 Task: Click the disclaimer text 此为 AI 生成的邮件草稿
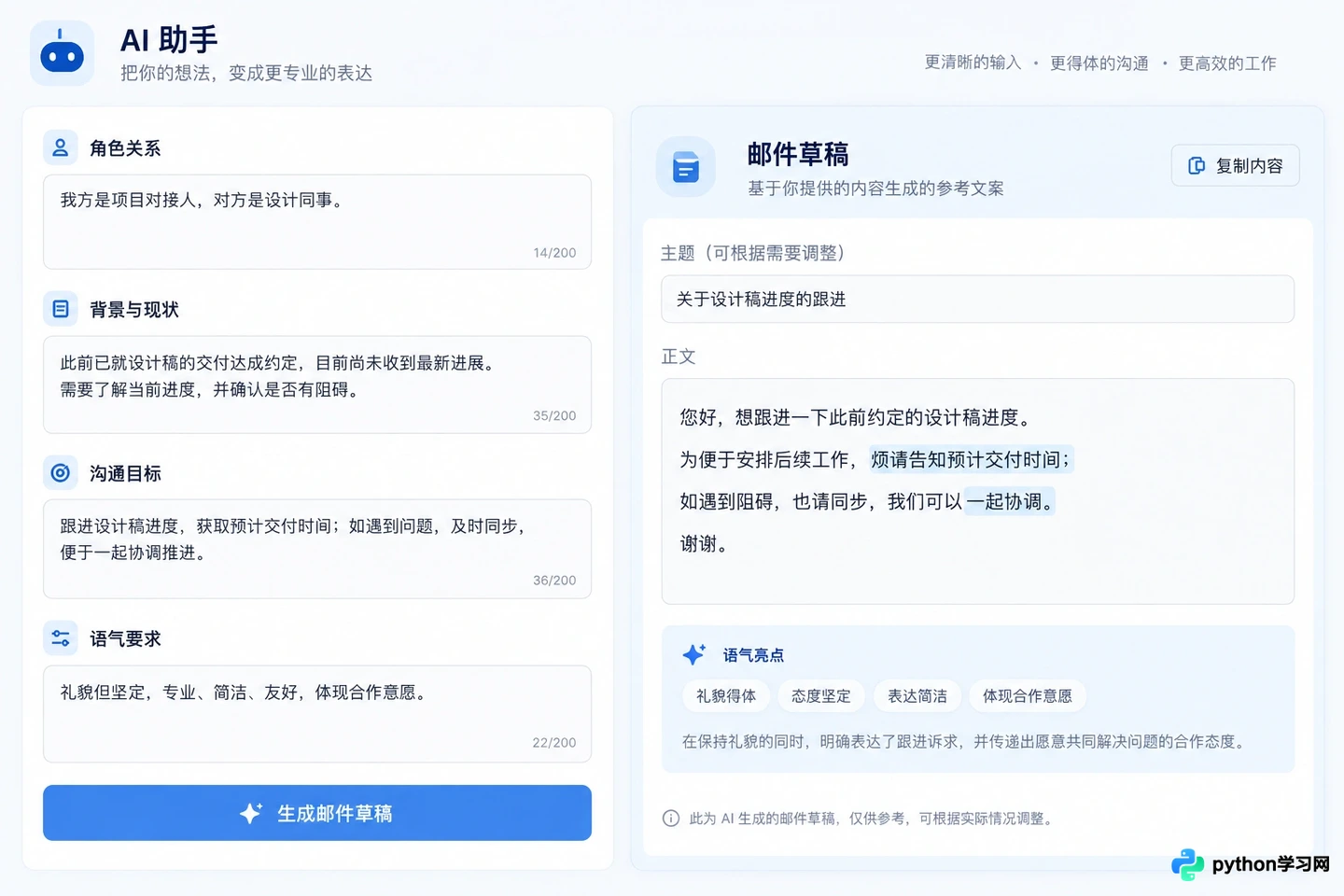pyautogui.click(x=873, y=819)
